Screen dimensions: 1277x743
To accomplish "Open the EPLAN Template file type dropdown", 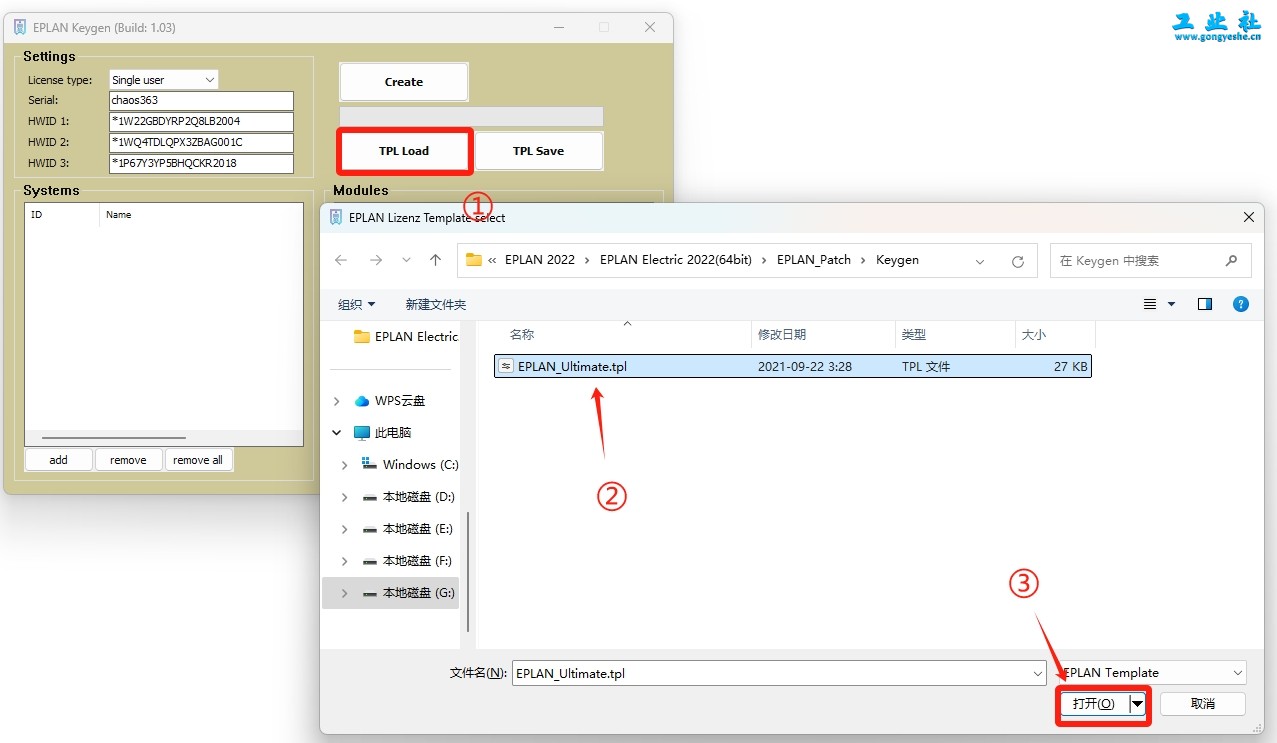I will (1152, 673).
